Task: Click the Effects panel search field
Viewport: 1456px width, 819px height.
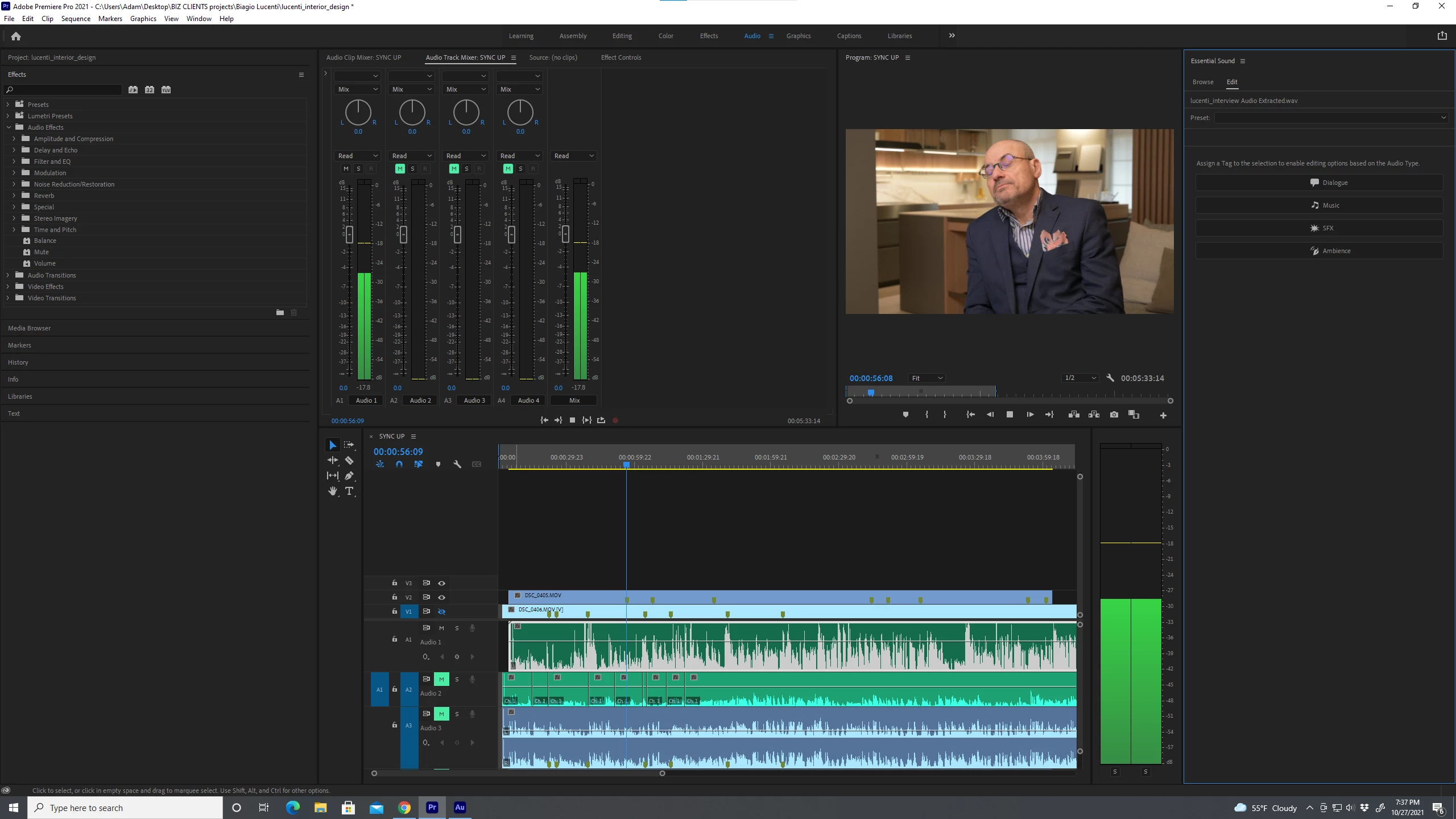Action: click(65, 90)
